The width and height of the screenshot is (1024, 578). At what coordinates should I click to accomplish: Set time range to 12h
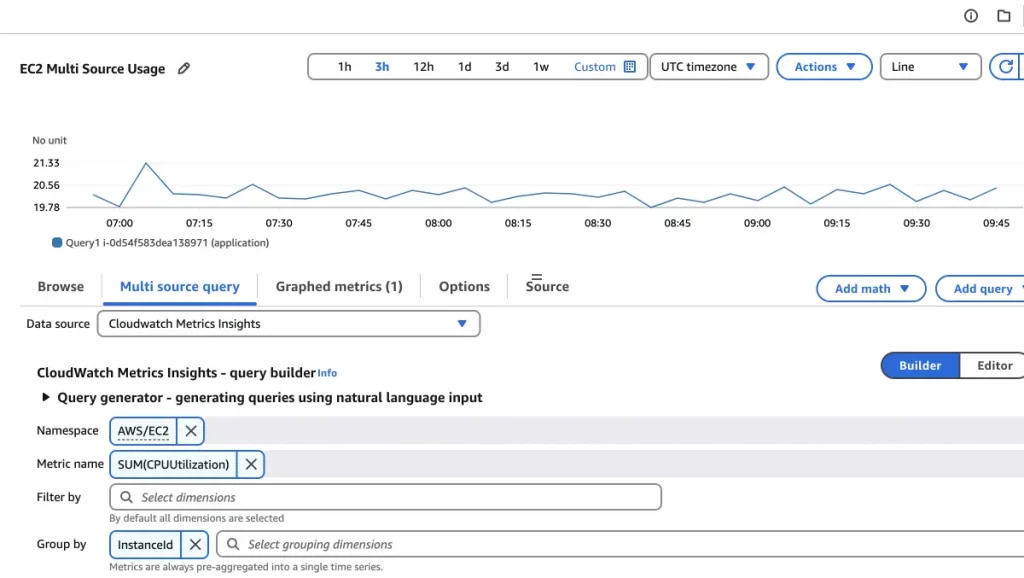tap(423, 67)
